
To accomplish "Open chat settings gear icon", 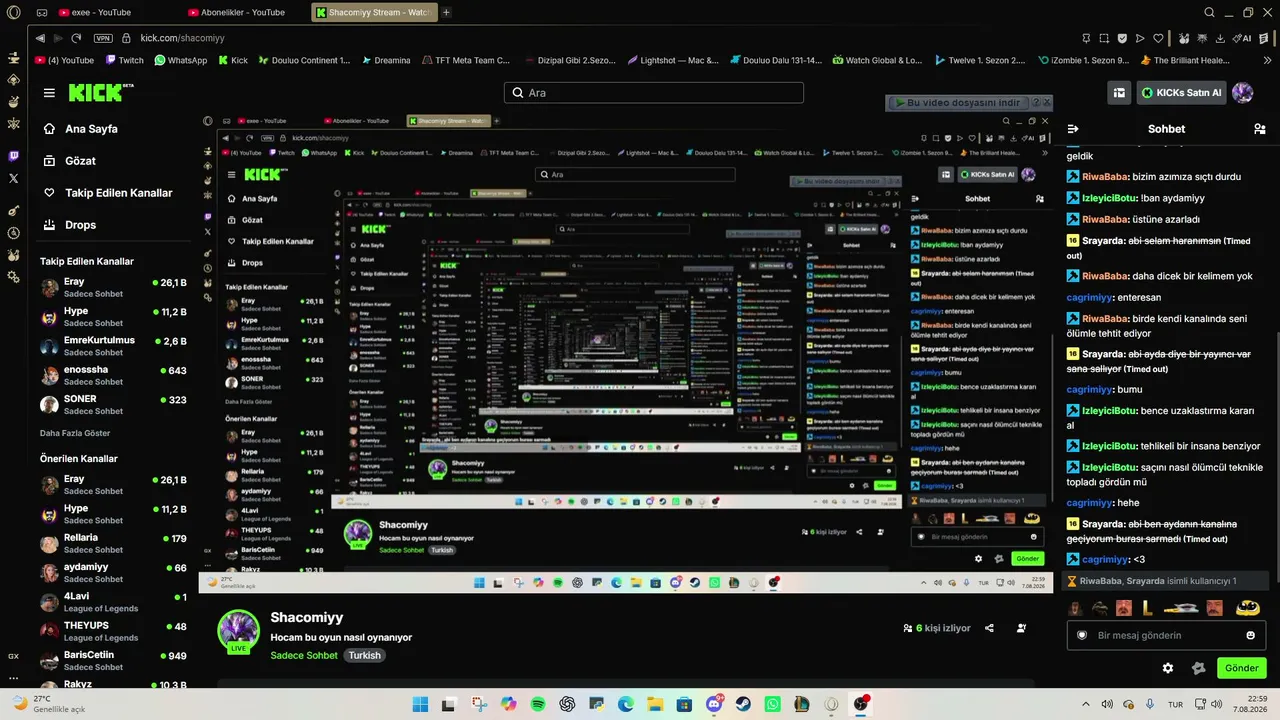I will click(1168, 668).
